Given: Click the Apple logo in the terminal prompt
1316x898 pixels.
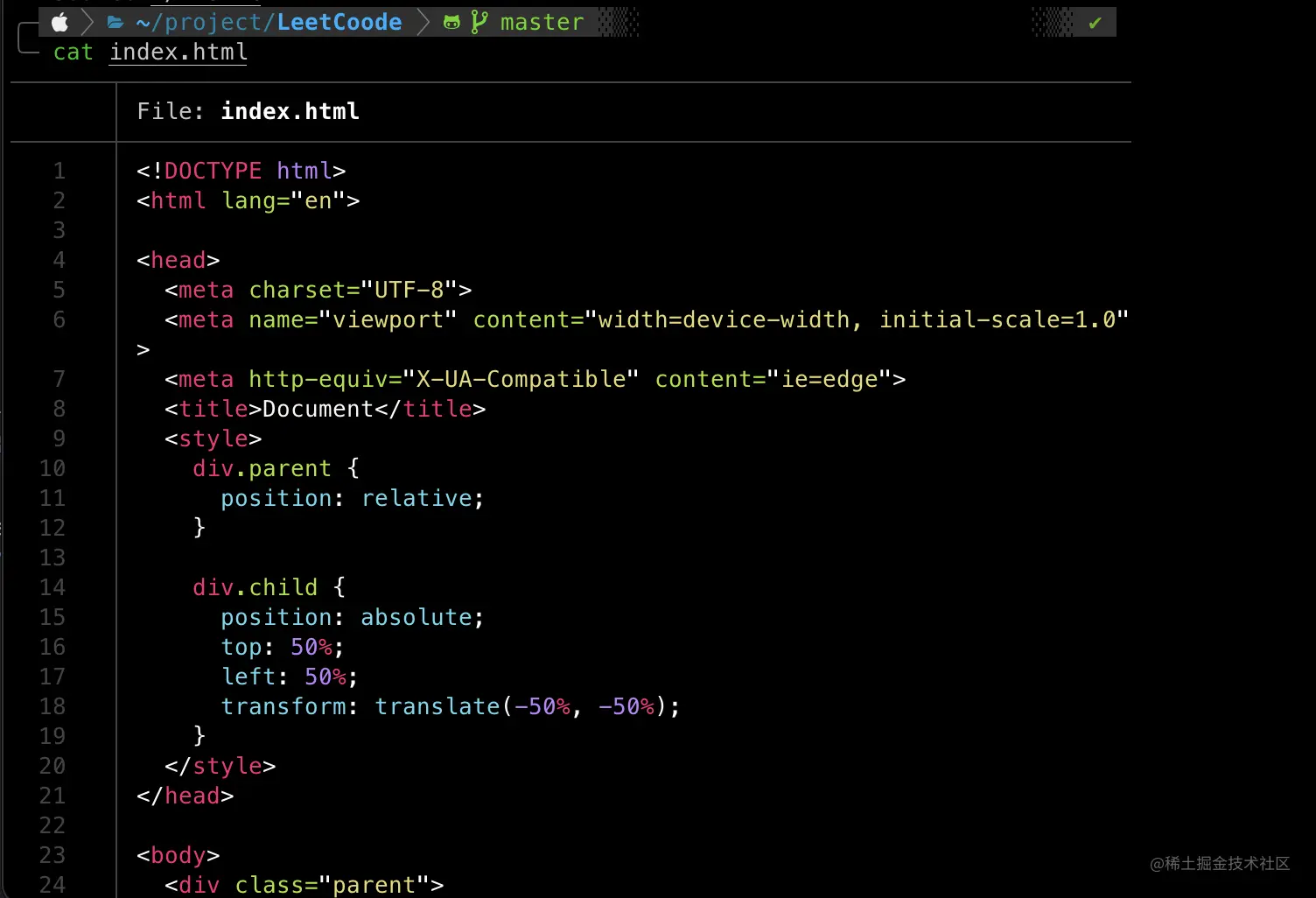Looking at the screenshot, I should click(59, 22).
